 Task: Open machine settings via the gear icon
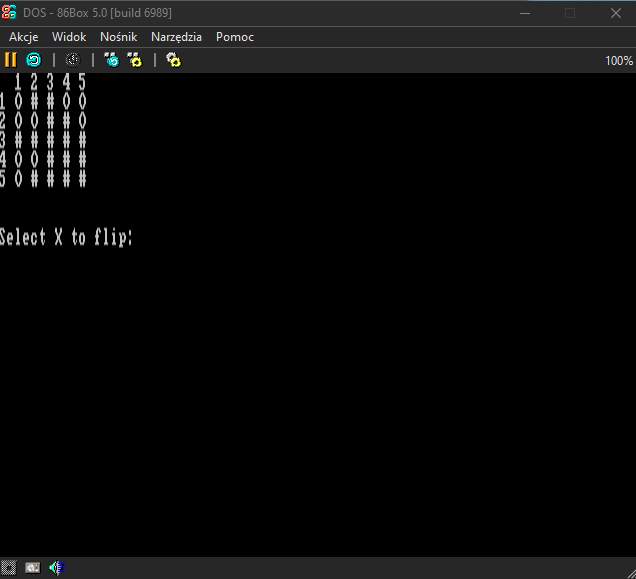(174, 60)
